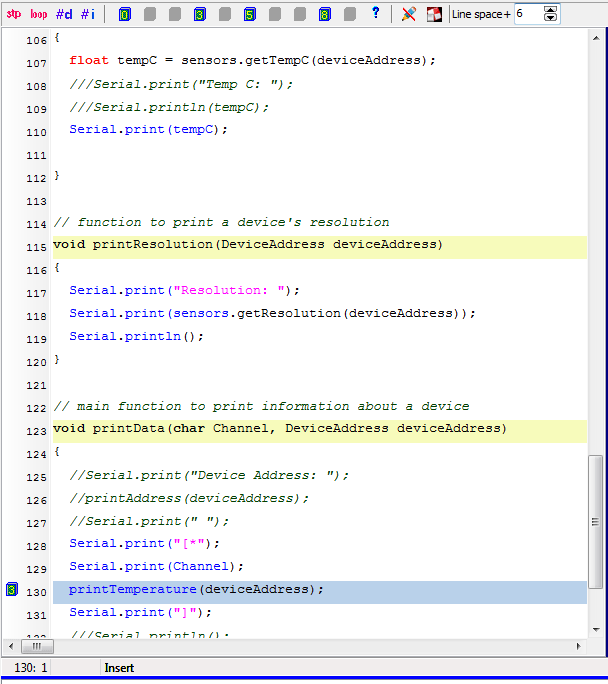Jump to bookmark 3 in toolbar
The image size is (608, 684).
[200, 14]
